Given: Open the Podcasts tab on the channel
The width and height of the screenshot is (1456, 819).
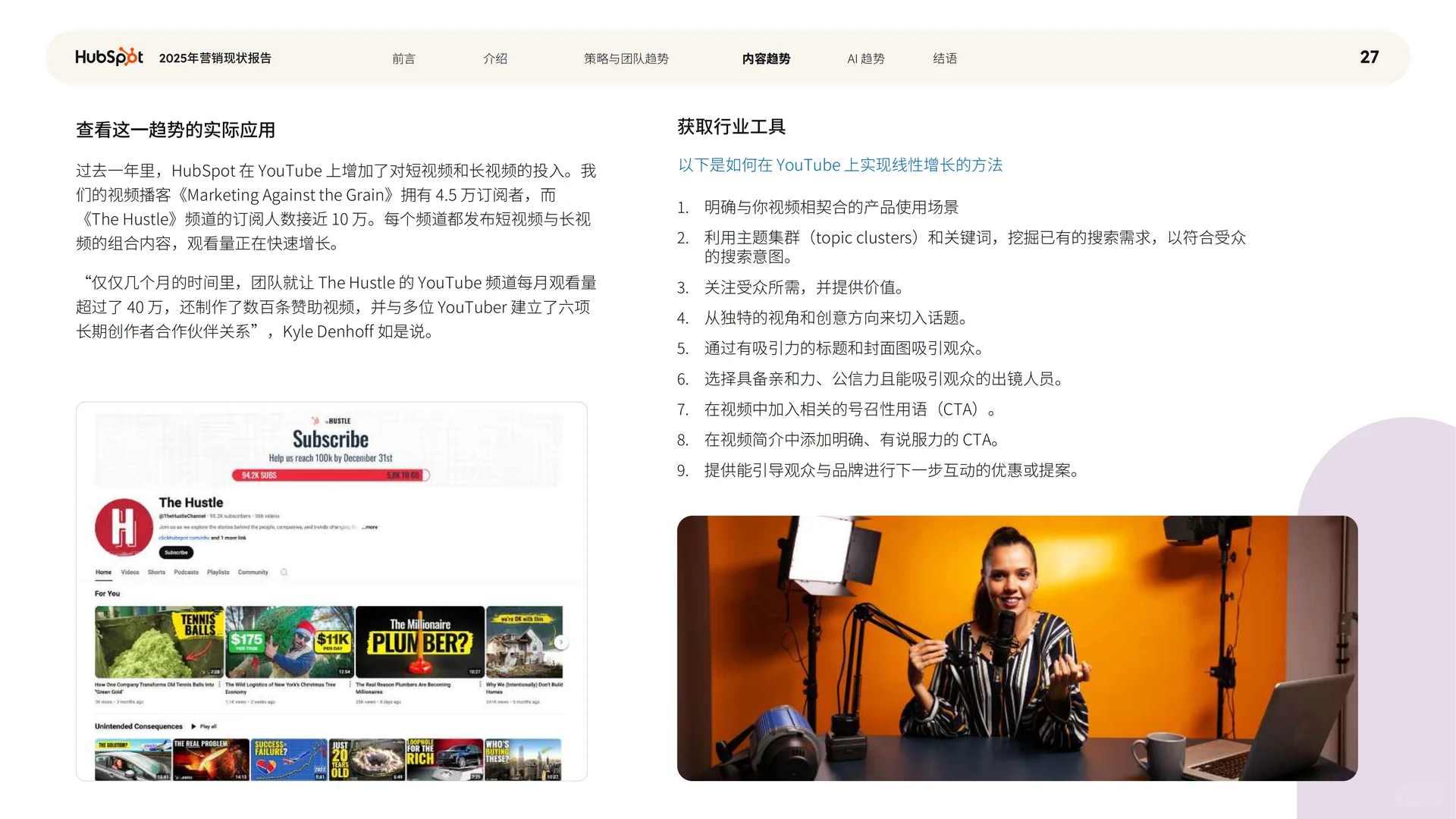Looking at the screenshot, I should (x=186, y=573).
